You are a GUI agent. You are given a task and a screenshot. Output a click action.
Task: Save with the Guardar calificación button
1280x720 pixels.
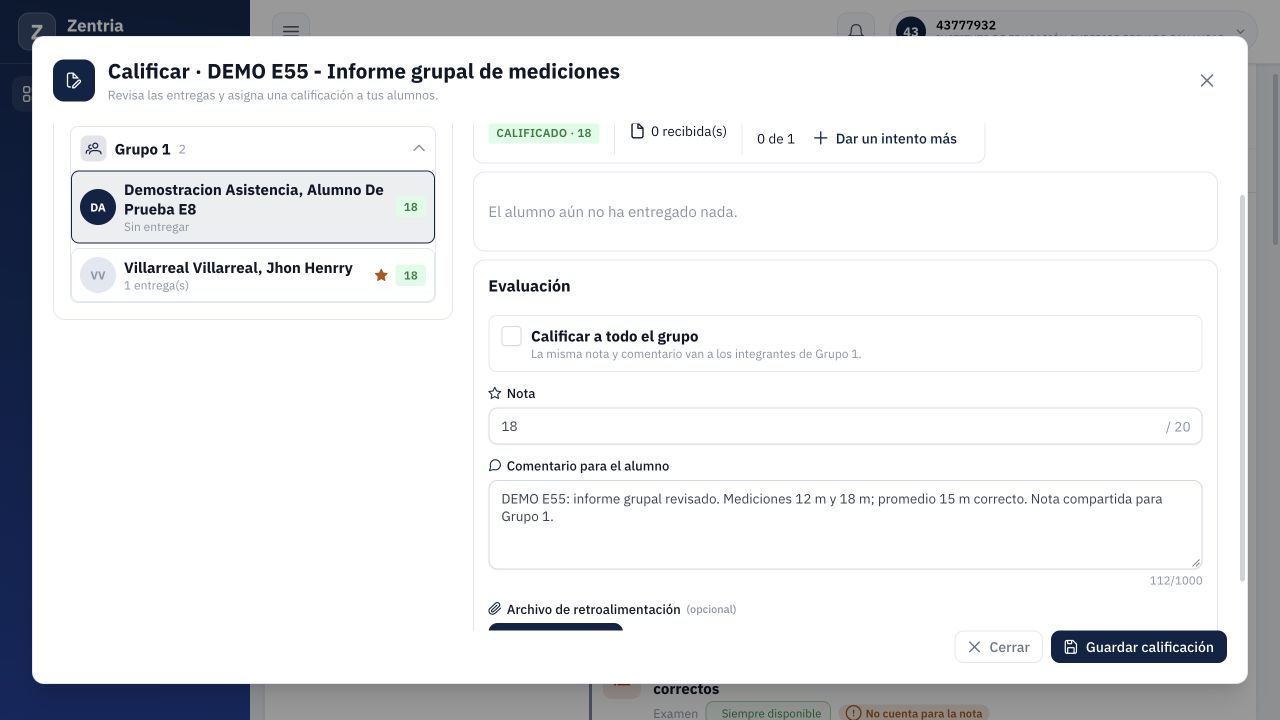pos(1139,647)
